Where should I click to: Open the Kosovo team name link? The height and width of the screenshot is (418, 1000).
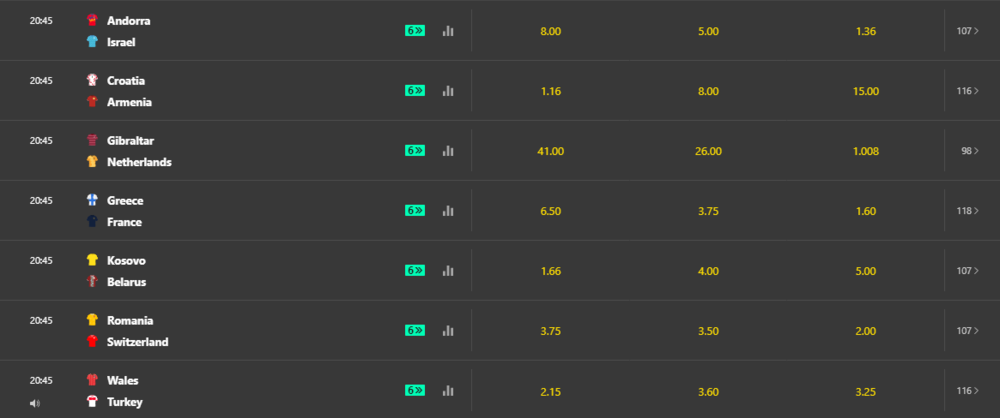point(126,260)
